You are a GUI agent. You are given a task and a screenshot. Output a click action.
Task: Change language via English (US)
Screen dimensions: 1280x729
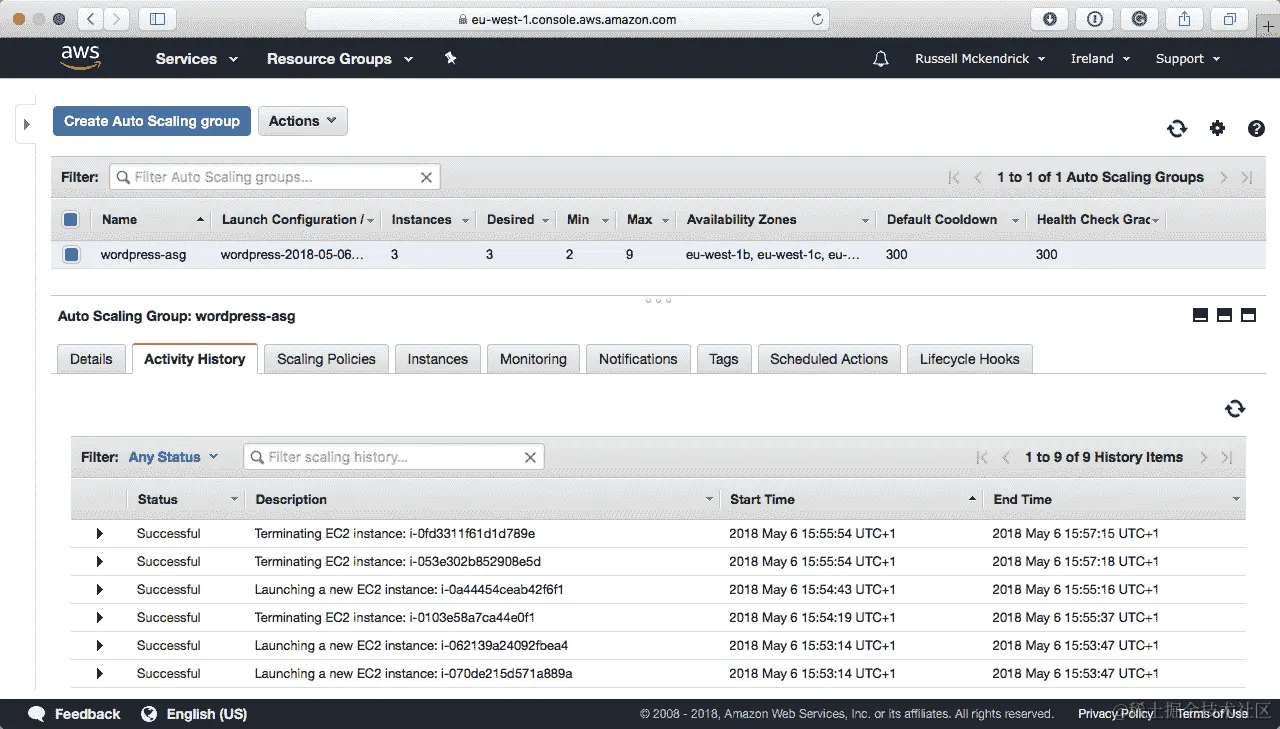point(194,714)
